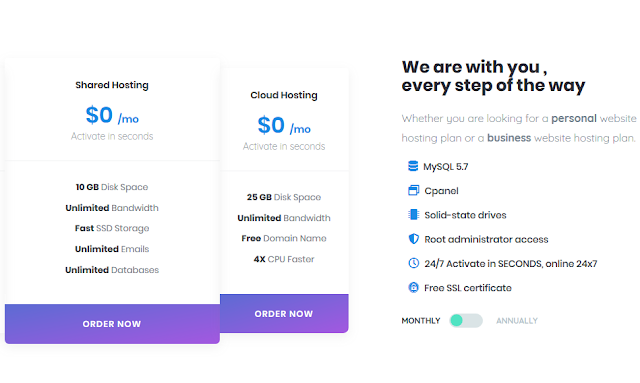The height and width of the screenshot is (383, 640).
Task: Toggle the Monthly/Annually billing switch
Action: [x=466, y=321]
